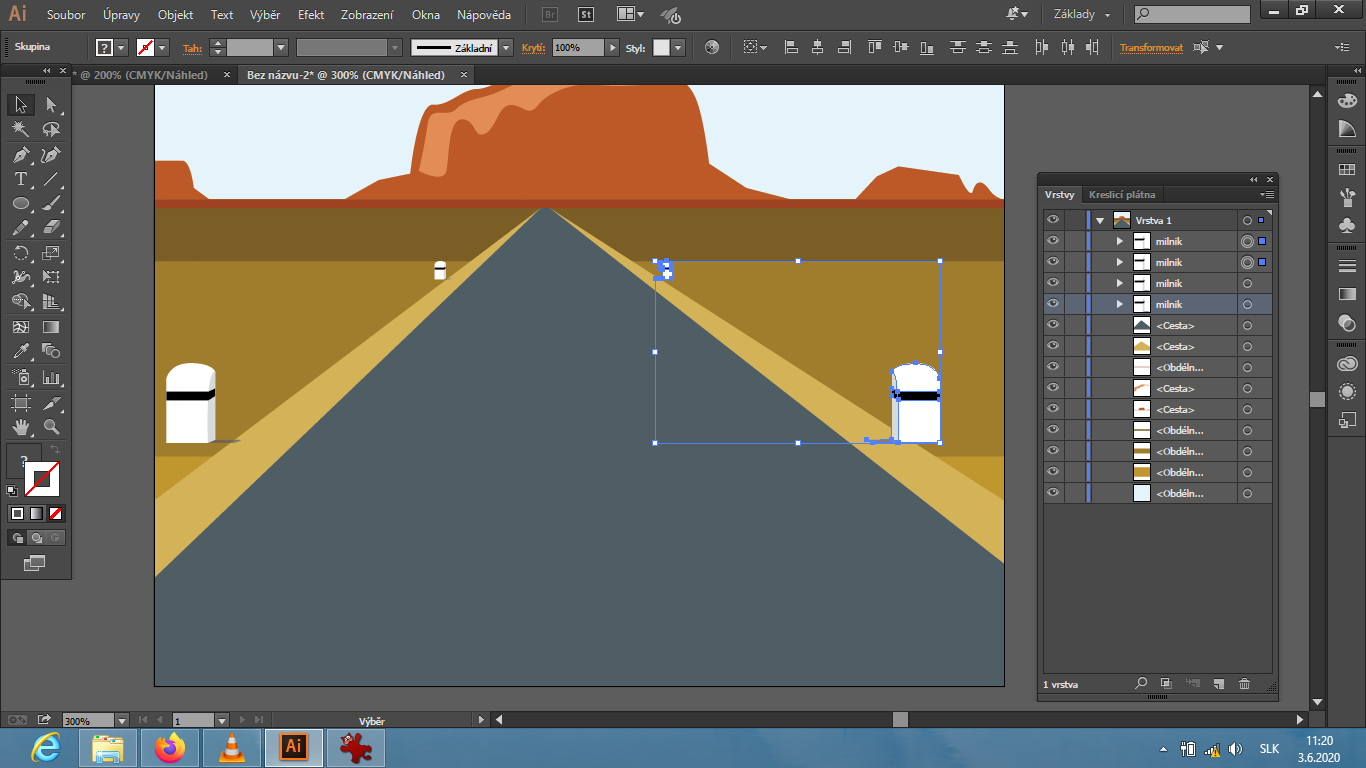Viewport: 1366px width, 768px height.
Task: Select the Hand tool
Action: [x=21, y=427]
